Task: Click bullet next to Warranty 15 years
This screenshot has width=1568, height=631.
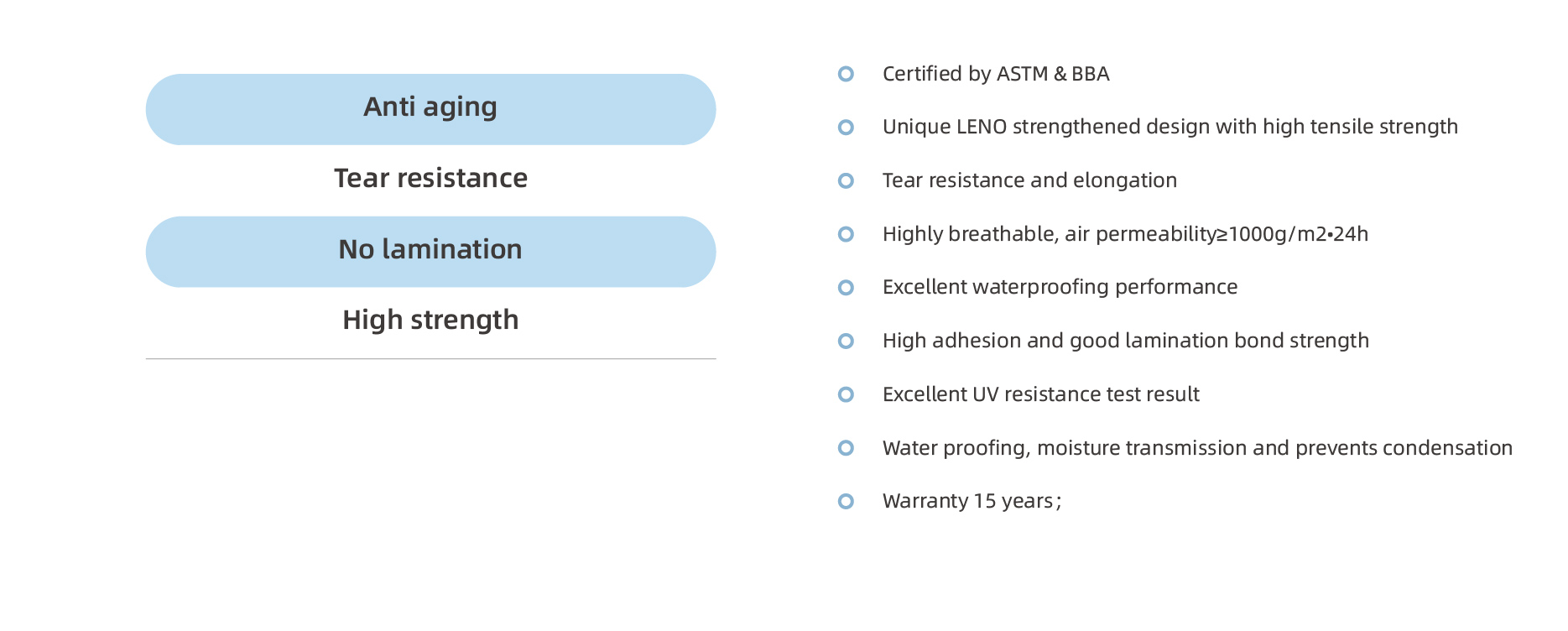Action: pyautogui.click(x=846, y=501)
